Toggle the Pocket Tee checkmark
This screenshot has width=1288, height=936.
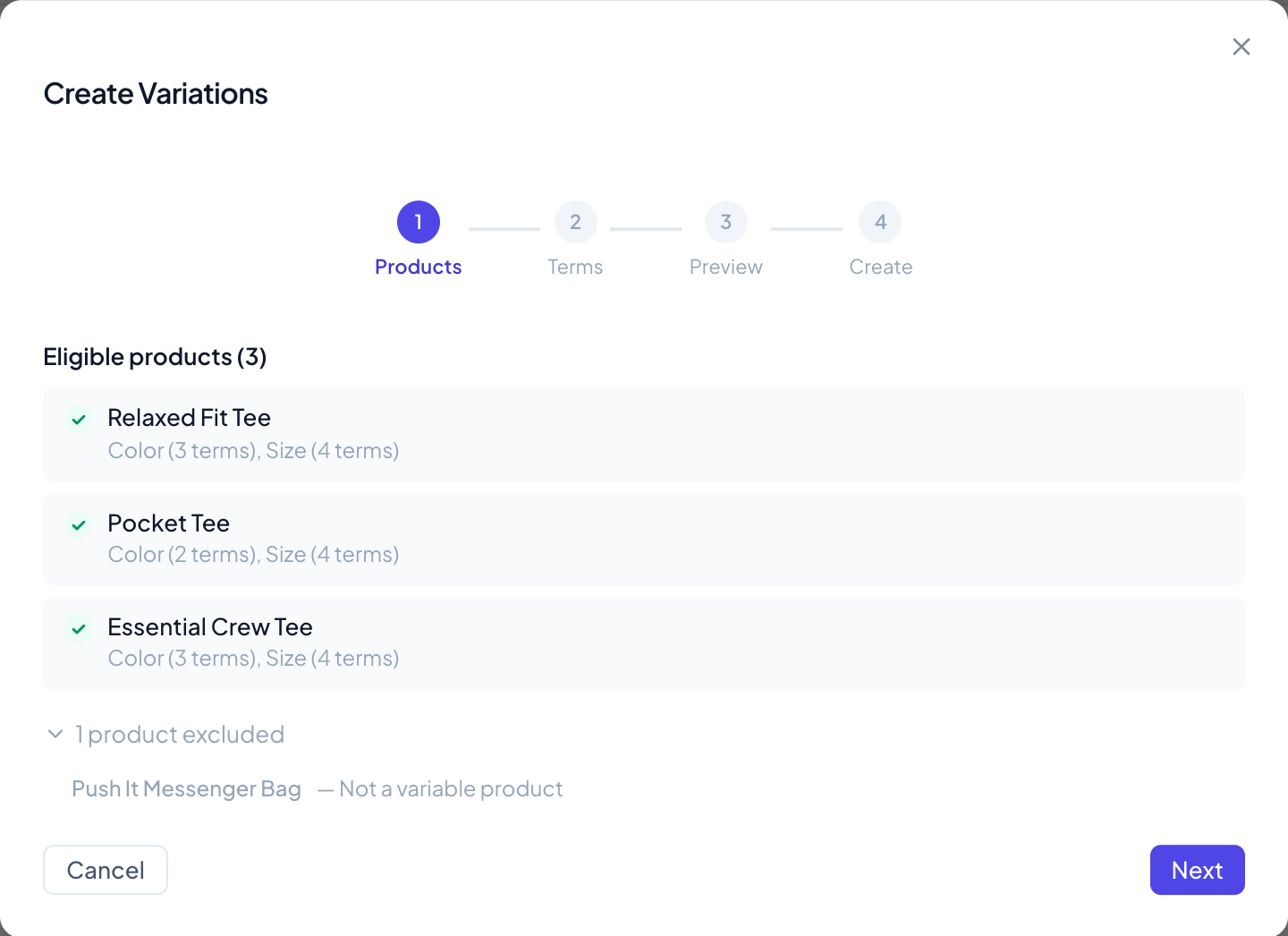pos(79,524)
